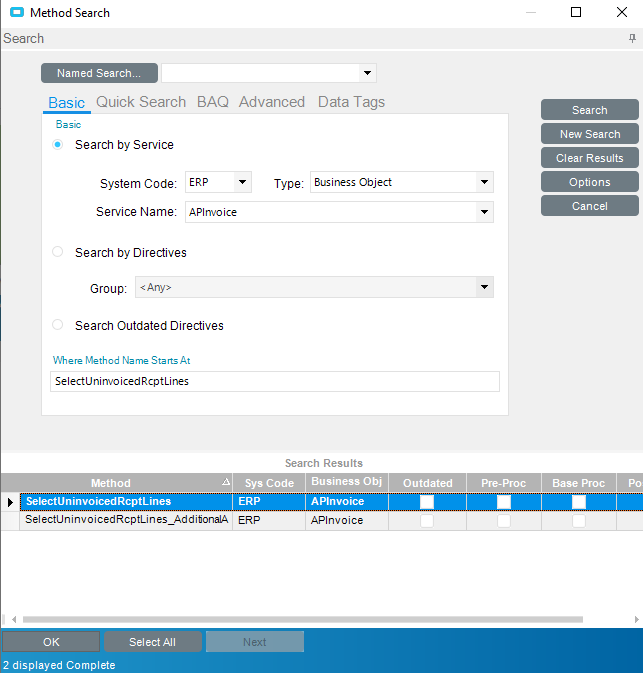
Task: Click the sort triangle in Method column header
Action: coord(226,482)
